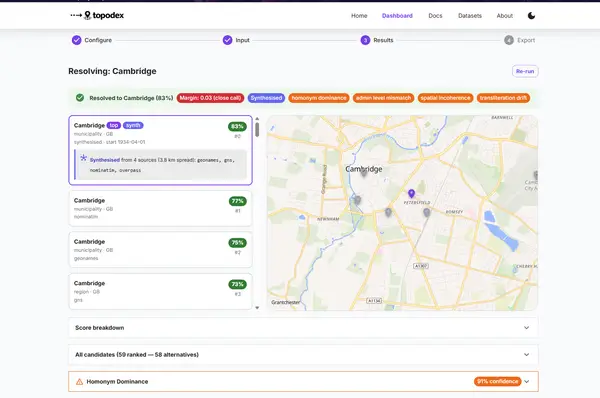Viewport: 600px width, 398px height.
Task: Click the Configure step checkmark icon
Action: coord(77,40)
